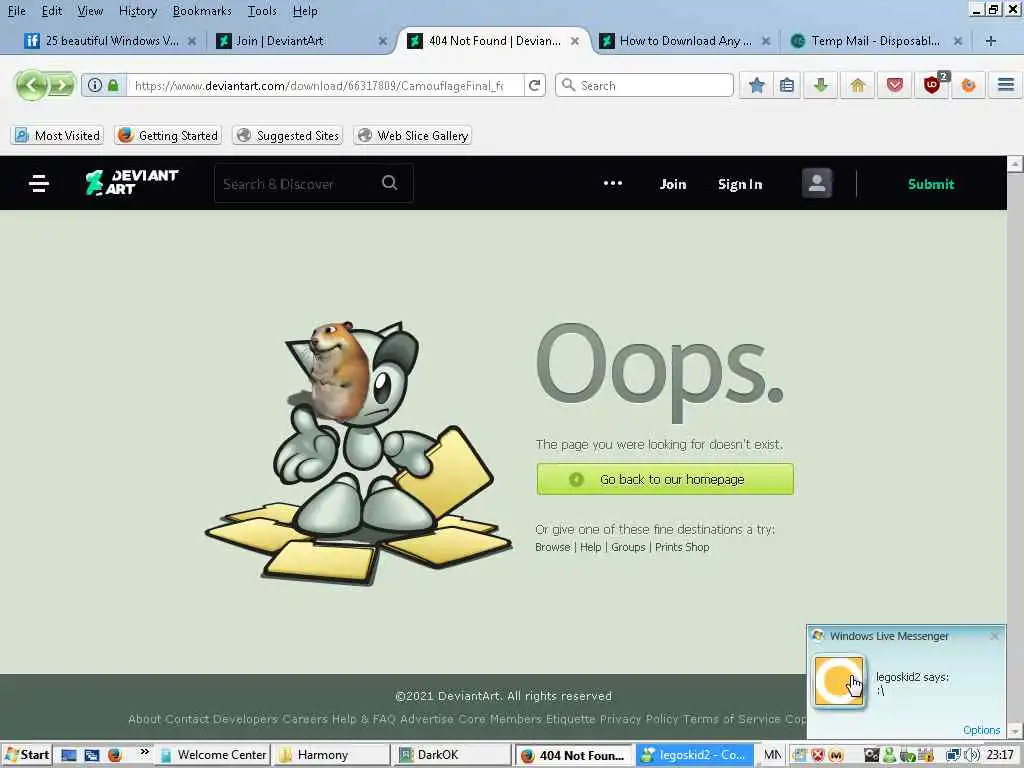Open the Help menu
The image size is (1024, 768).
pos(305,10)
